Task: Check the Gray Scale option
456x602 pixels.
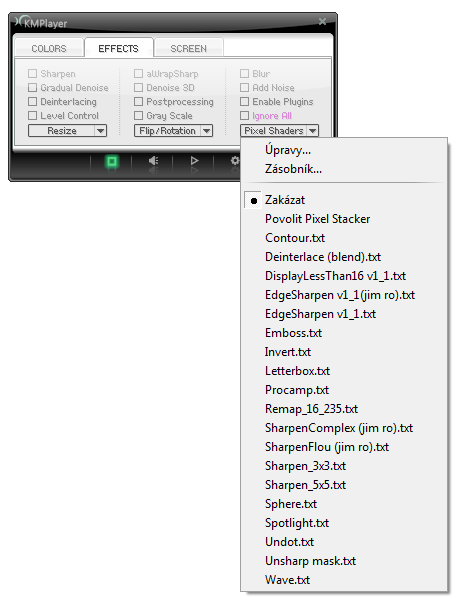Action: (139, 115)
